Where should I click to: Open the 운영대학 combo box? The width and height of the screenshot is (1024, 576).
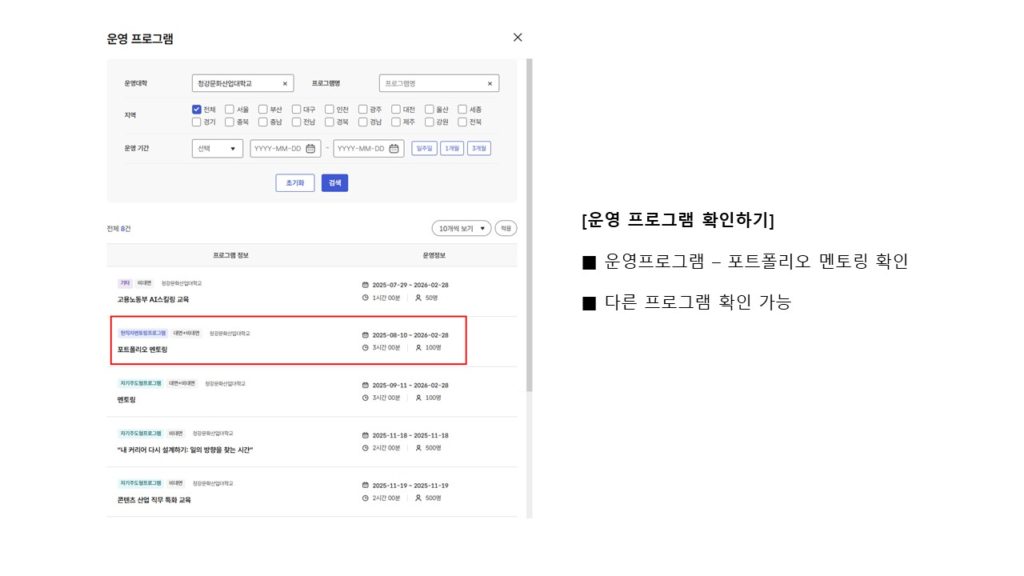pos(236,84)
